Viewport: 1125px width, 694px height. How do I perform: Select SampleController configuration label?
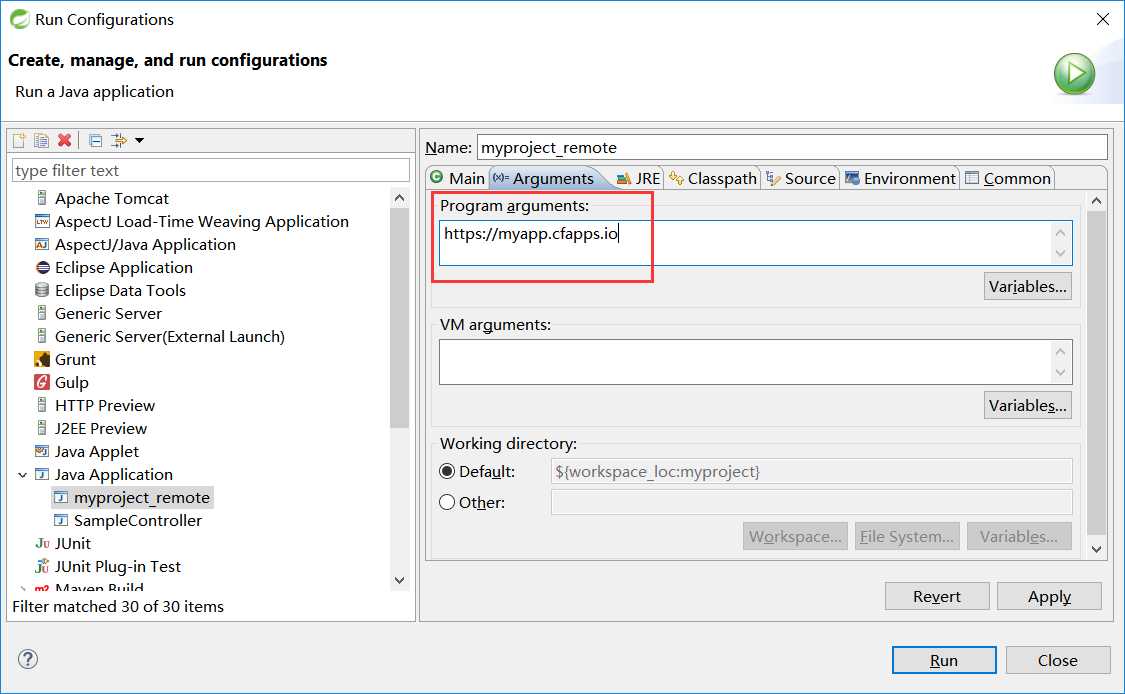[138, 520]
